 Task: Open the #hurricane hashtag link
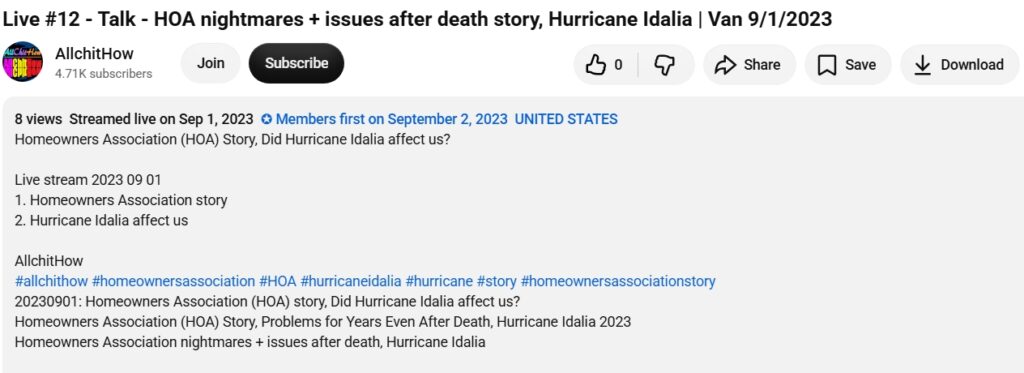click(x=439, y=282)
